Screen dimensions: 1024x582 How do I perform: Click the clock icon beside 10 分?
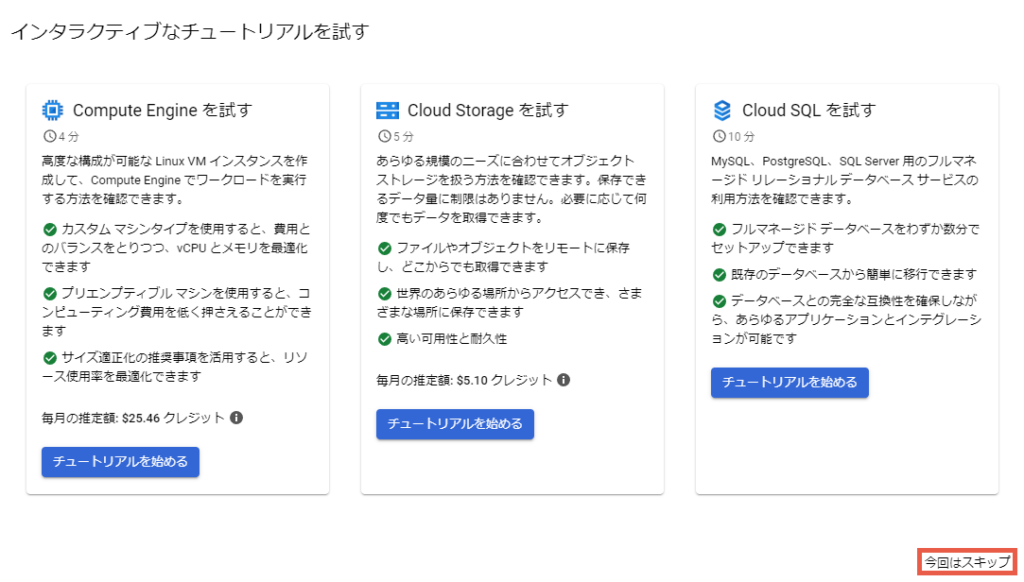click(719, 137)
